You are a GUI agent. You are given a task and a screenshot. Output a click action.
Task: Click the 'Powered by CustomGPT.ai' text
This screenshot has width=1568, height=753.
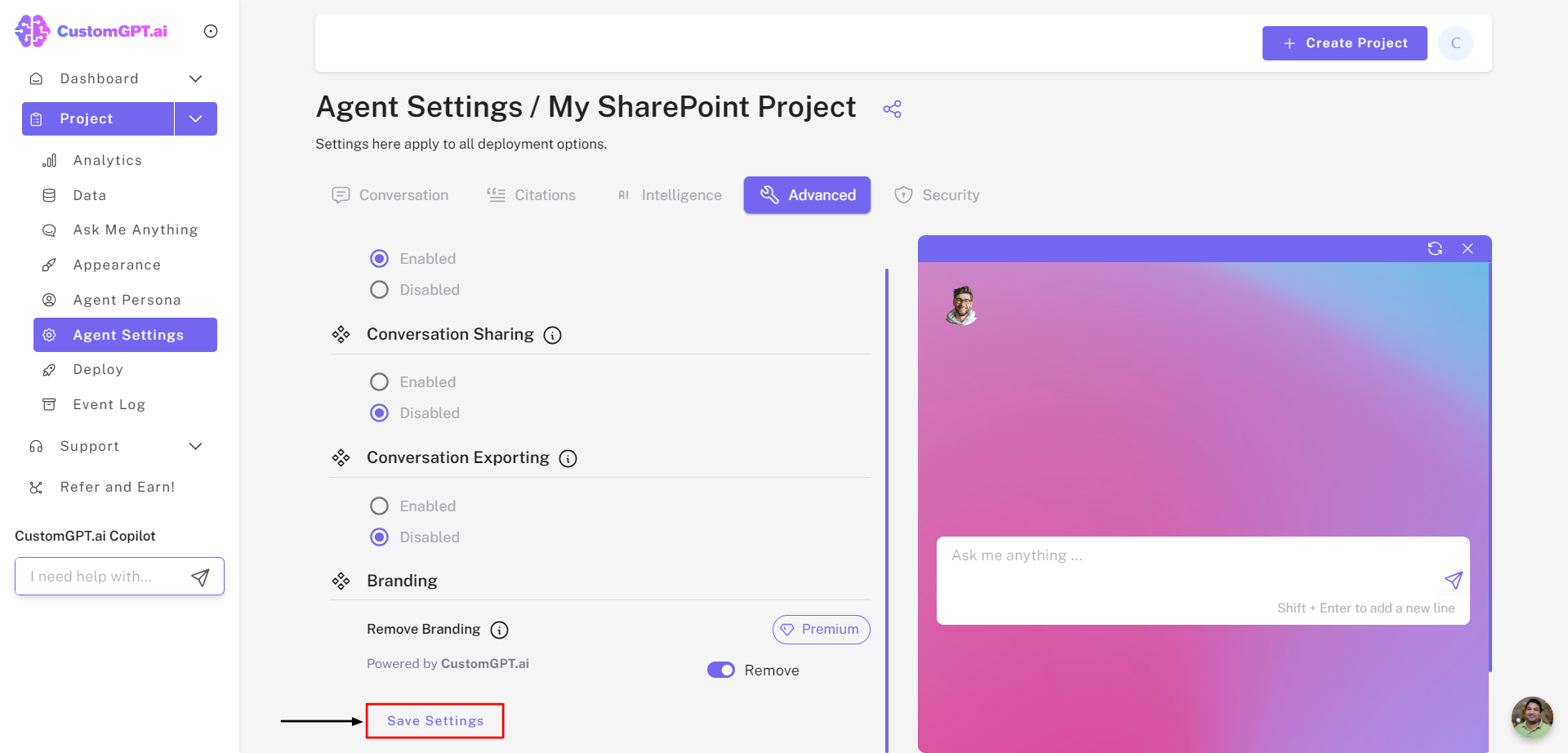point(448,664)
